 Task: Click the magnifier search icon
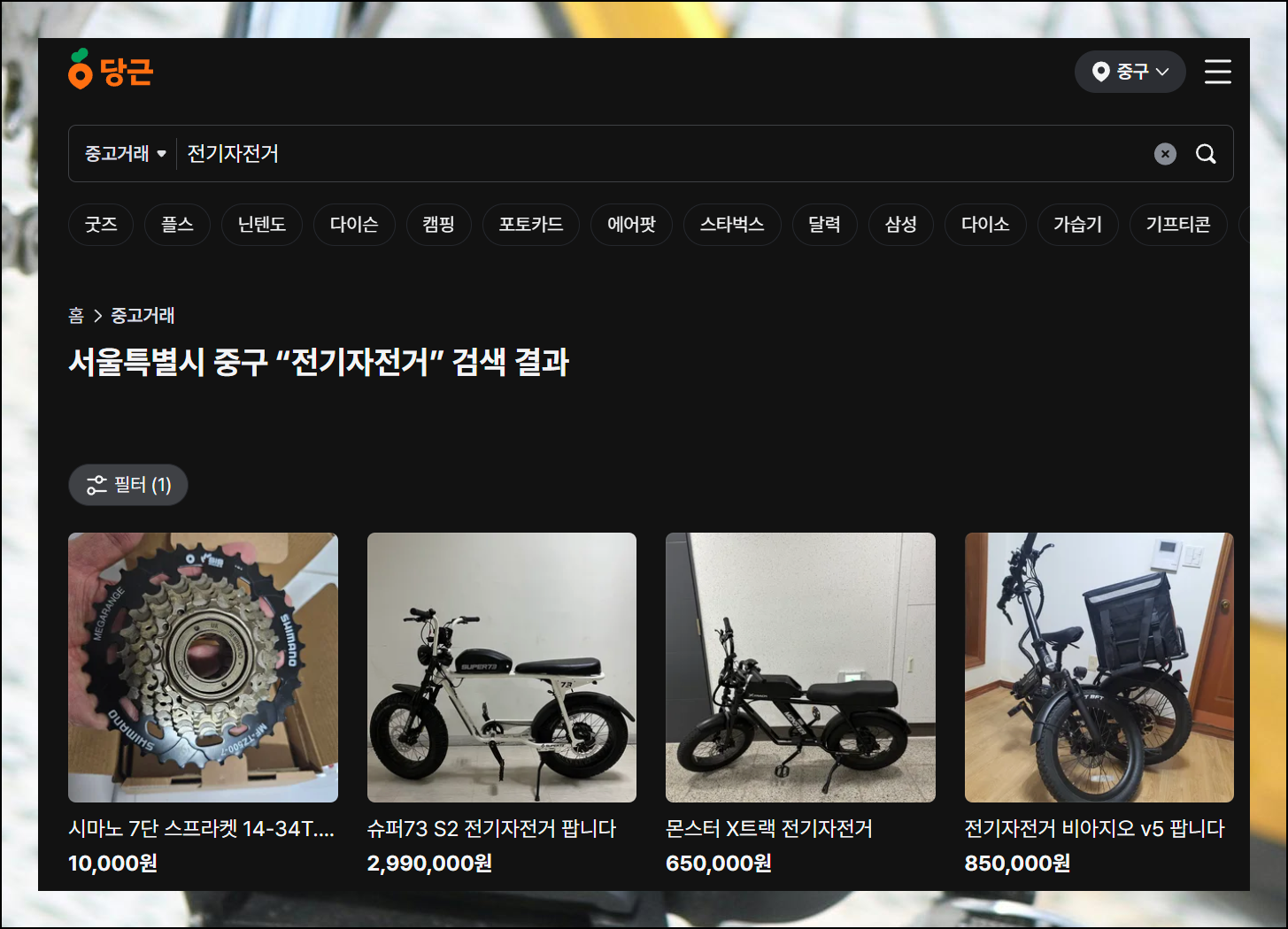[1206, 154]
